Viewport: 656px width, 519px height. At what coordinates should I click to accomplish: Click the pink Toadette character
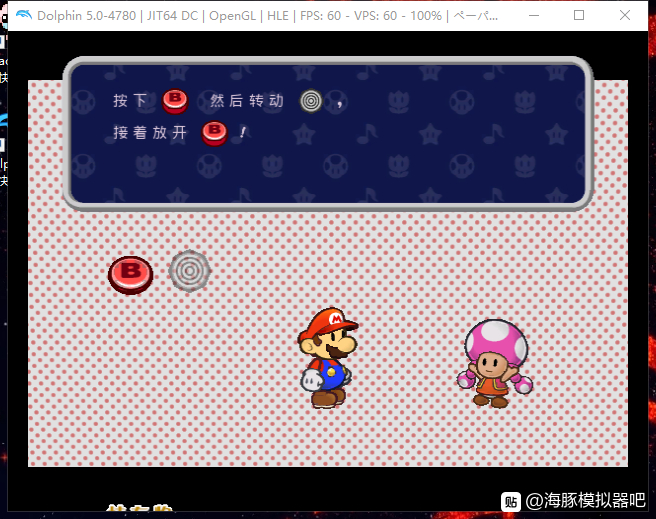495,363
